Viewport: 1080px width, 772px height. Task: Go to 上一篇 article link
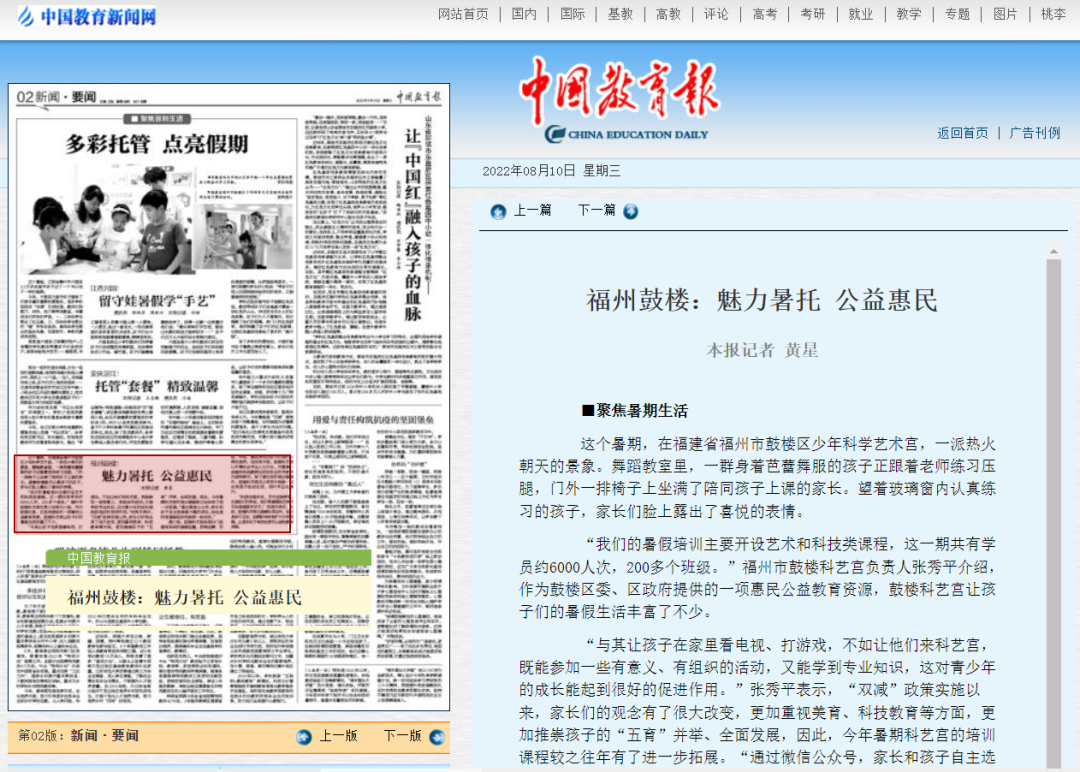pyautogui.click(x=532, y=210)
